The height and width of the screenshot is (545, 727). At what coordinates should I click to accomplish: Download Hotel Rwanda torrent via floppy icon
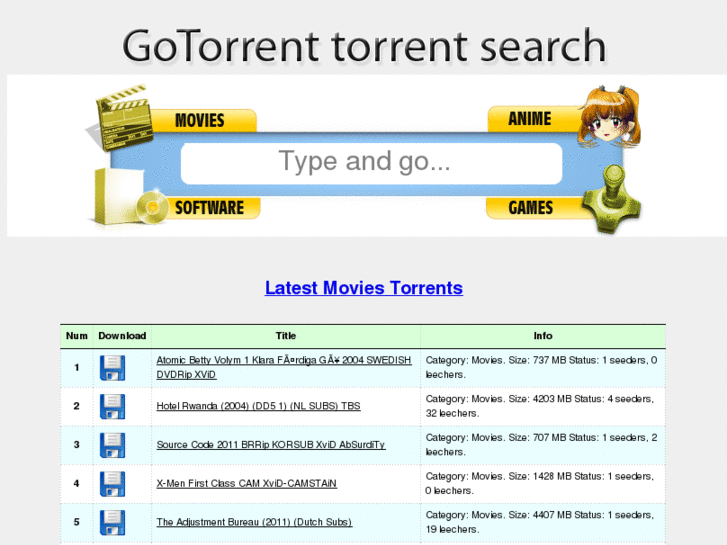pyautogui.click(x=112, y=406)
